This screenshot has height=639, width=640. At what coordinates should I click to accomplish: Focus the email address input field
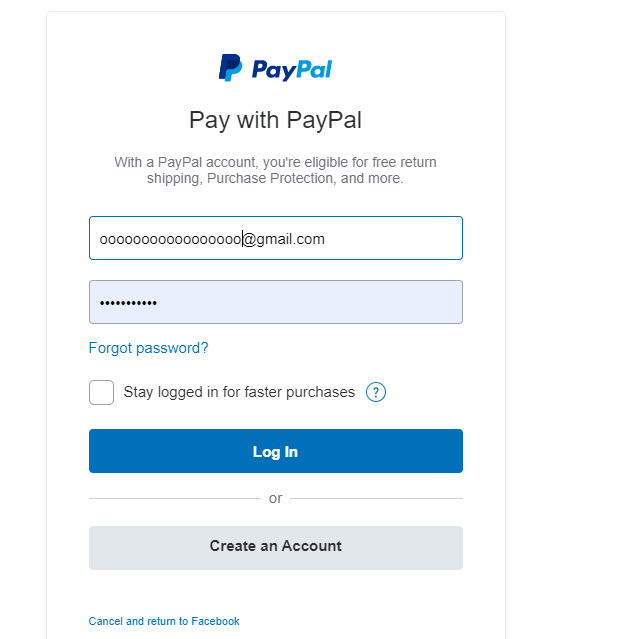[x=276, y=238]
